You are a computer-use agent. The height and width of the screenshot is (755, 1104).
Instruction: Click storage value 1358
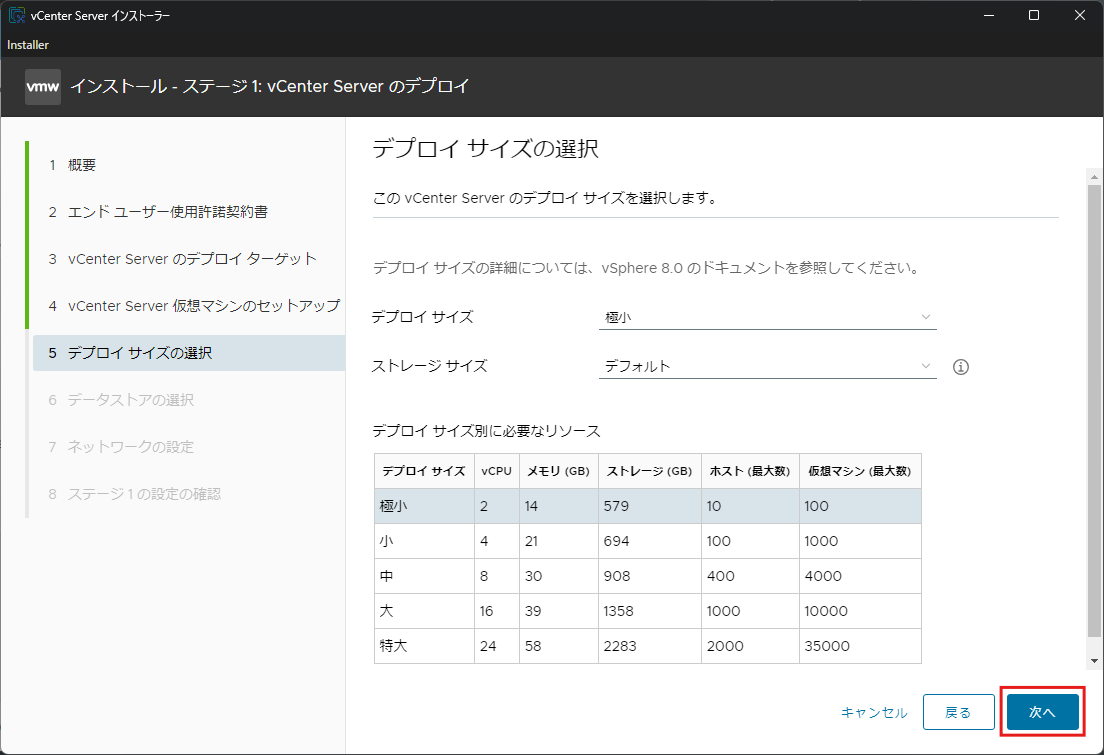[618, 611]
